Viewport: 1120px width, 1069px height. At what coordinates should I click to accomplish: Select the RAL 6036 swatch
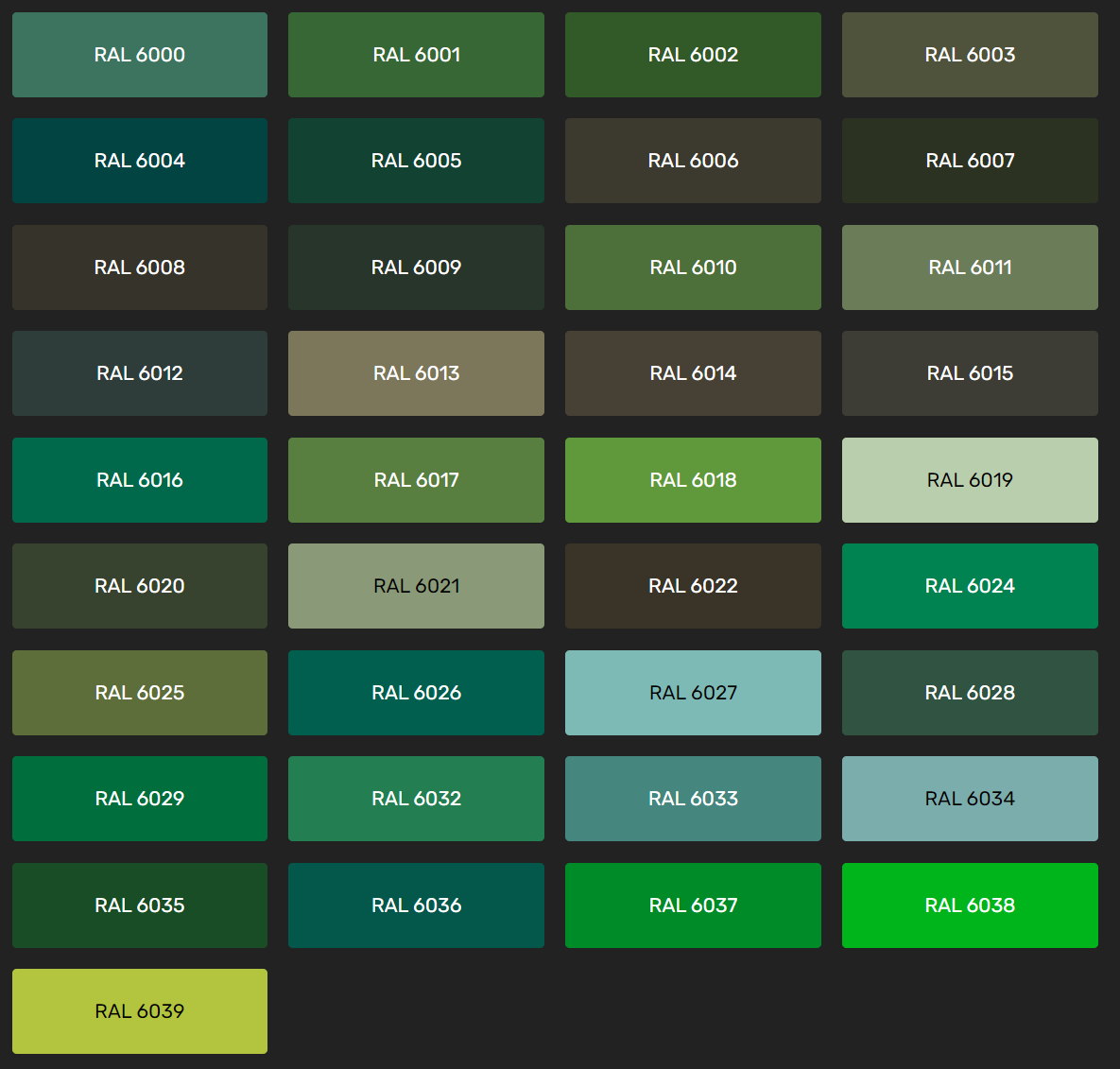tap(416, 905)
